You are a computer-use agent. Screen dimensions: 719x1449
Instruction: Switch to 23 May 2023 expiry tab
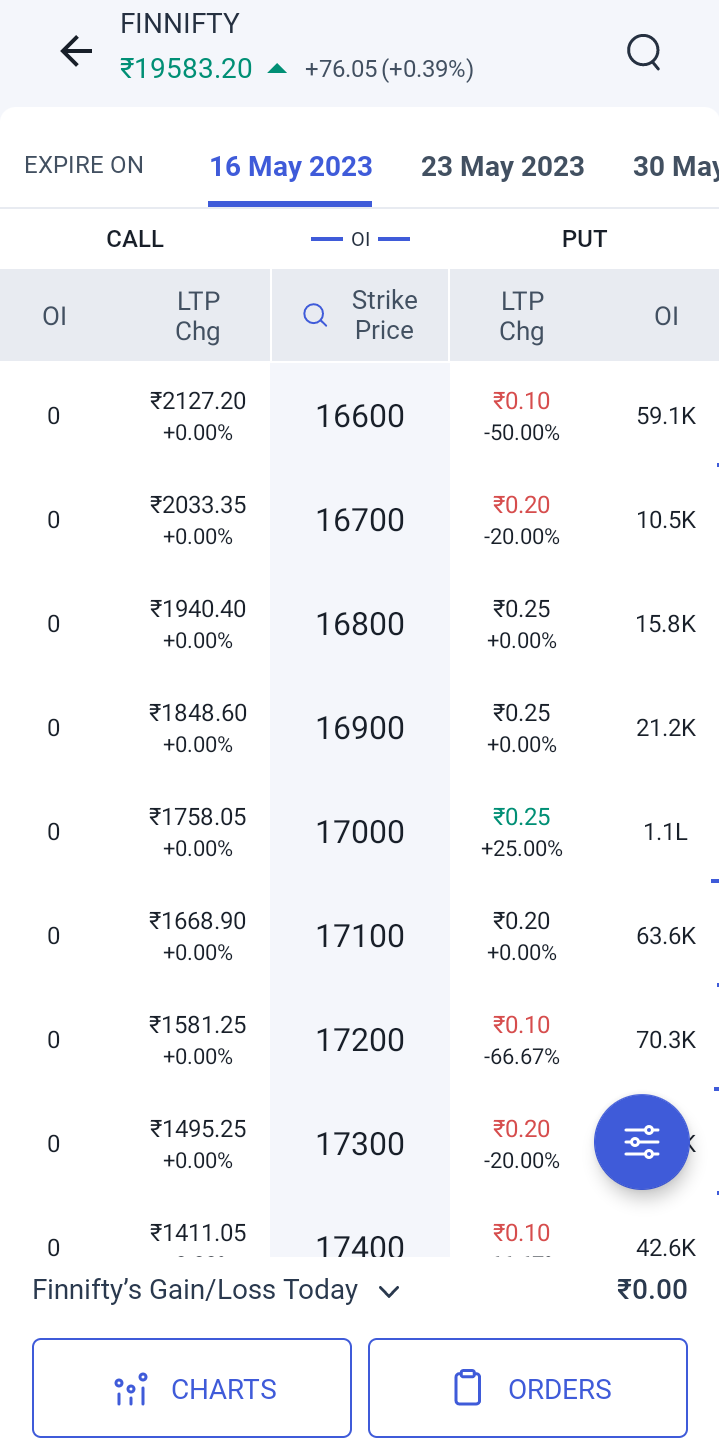(502, 166)
